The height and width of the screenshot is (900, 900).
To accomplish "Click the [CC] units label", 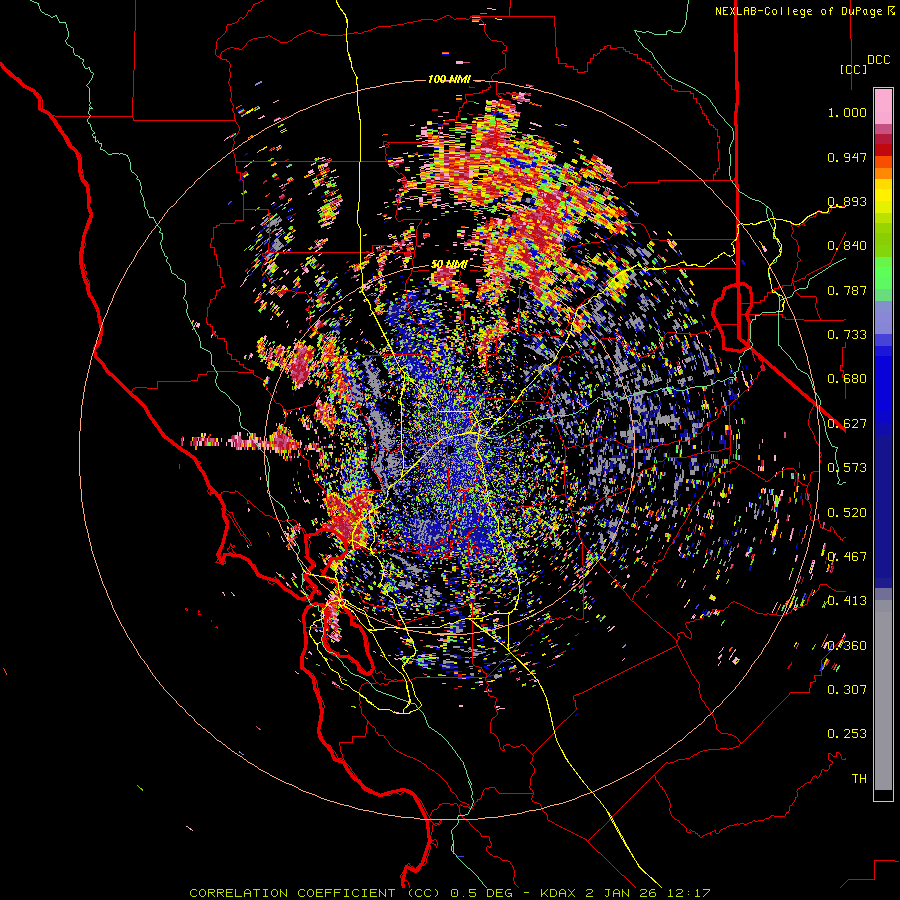I will 854,69.
